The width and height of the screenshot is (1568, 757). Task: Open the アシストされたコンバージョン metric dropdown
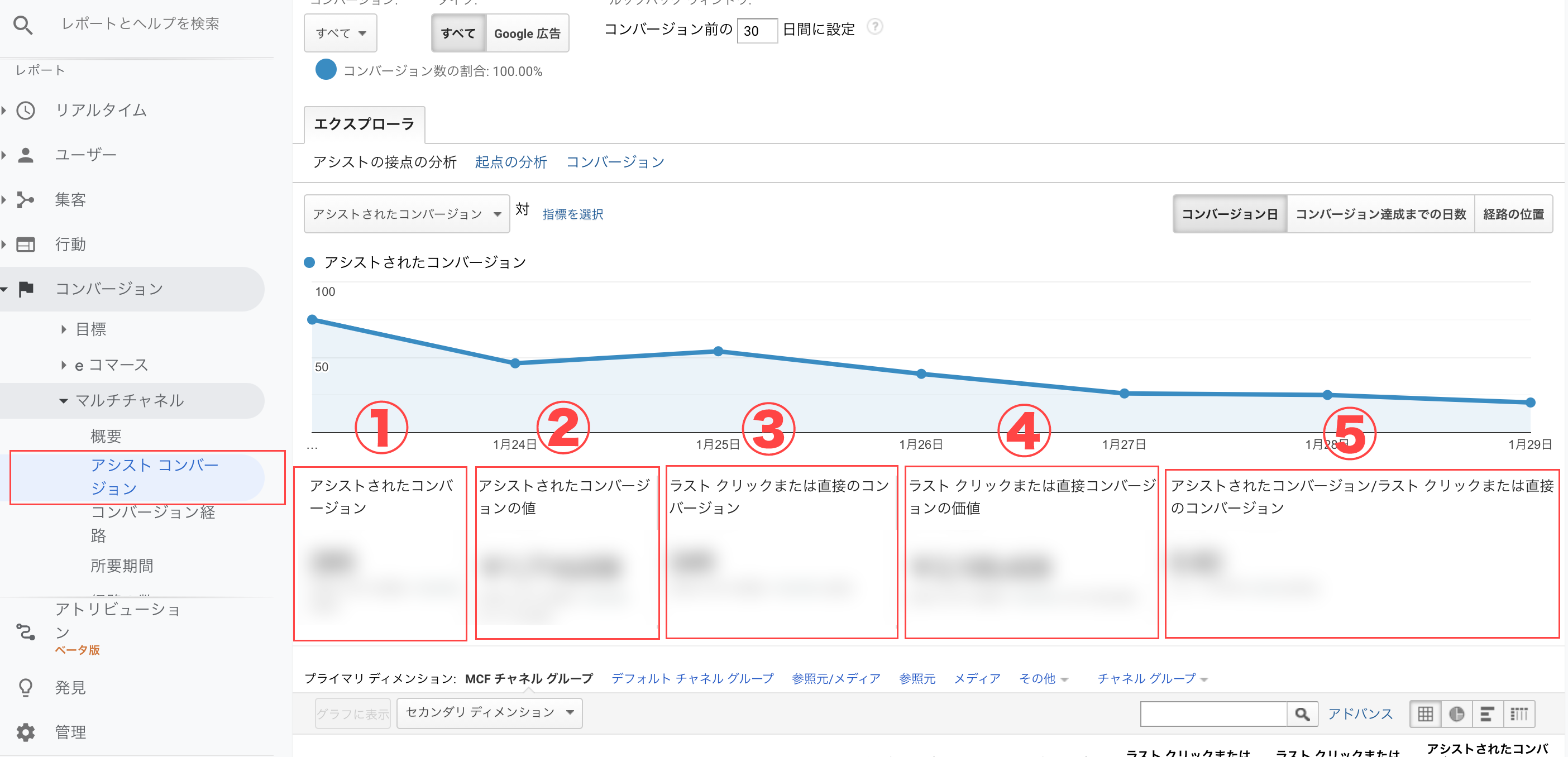[406, 213]
